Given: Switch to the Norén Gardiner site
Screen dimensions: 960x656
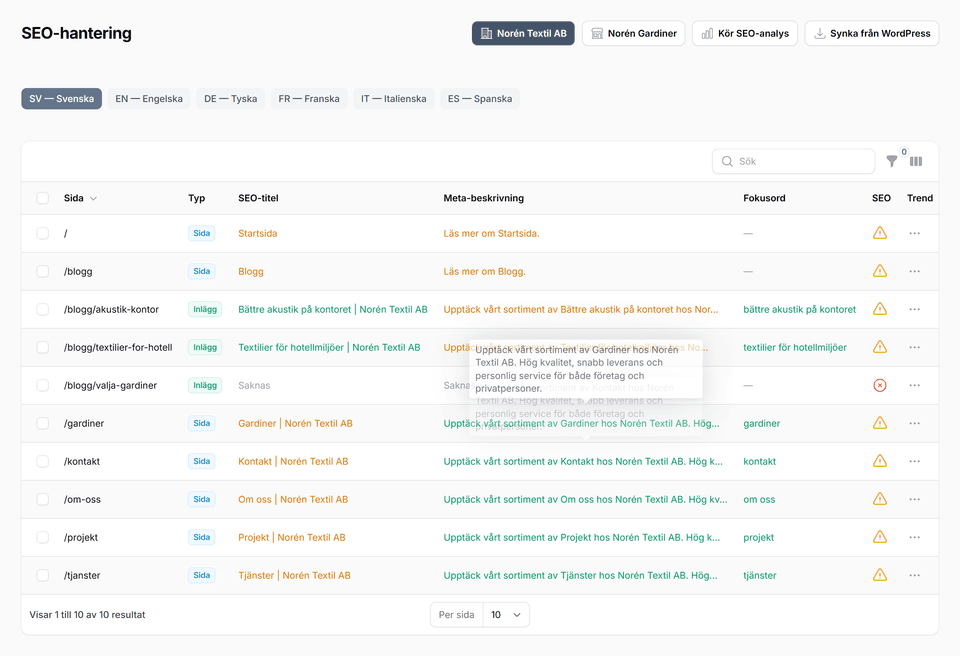Looking at the screenshot, I should tap(633, 33).
